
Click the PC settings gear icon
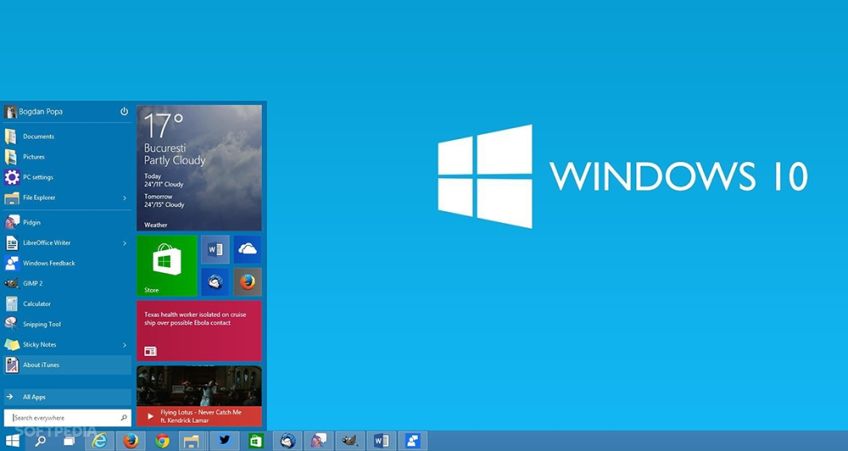[11, 177]
